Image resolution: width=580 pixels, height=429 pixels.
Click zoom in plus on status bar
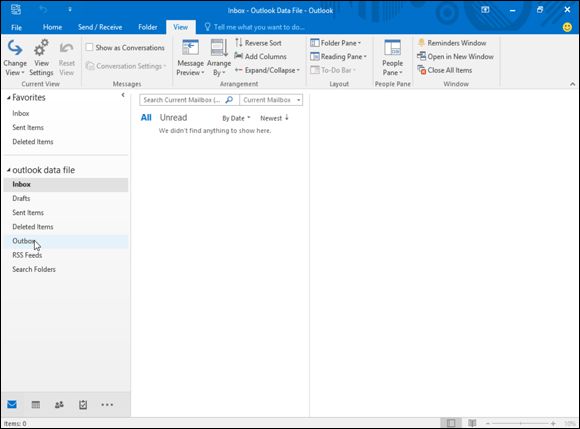553,423
